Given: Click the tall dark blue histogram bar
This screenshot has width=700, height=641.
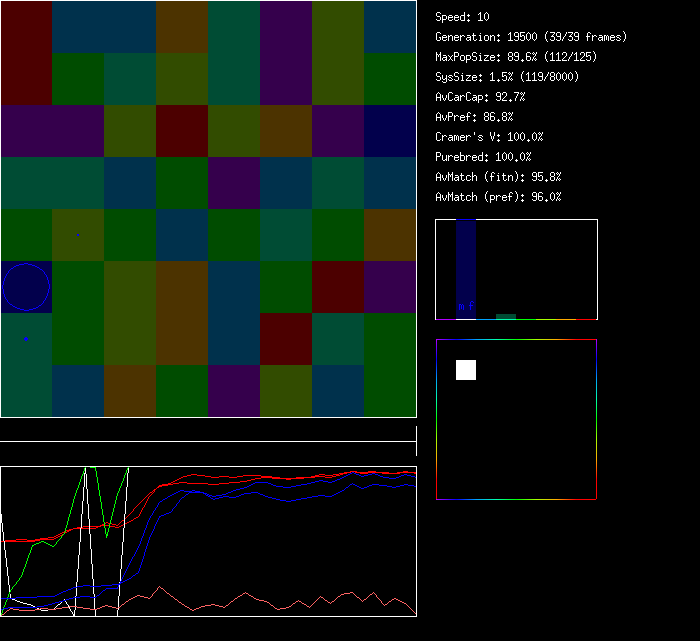Looking at the screenshot, I should coord(465,262).
